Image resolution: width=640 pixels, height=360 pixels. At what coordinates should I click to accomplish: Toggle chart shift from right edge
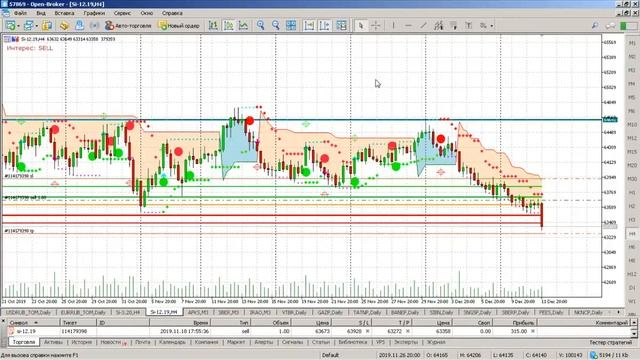pos(324,25)
